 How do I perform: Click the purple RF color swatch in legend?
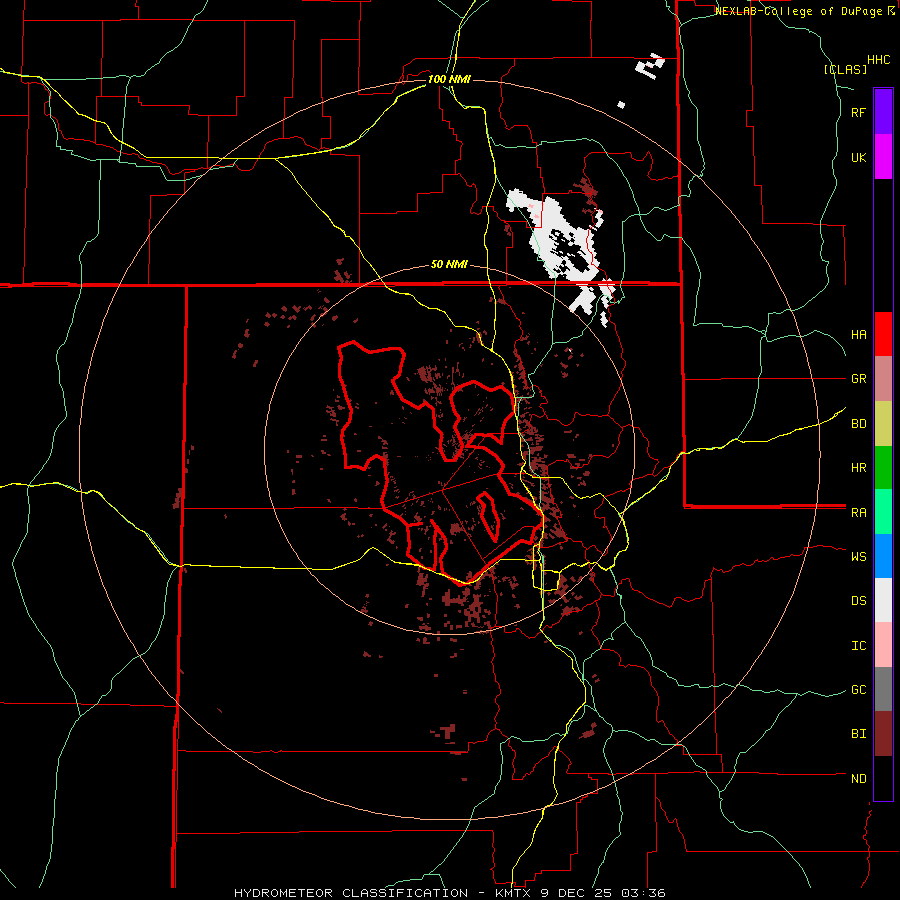[883, 112]
